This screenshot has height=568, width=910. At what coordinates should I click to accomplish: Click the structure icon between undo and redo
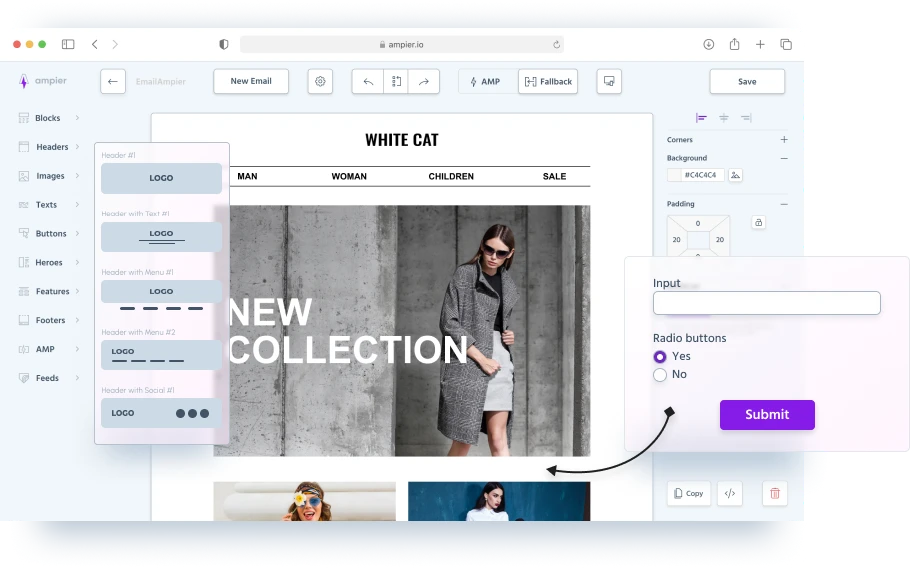point(396,82)
